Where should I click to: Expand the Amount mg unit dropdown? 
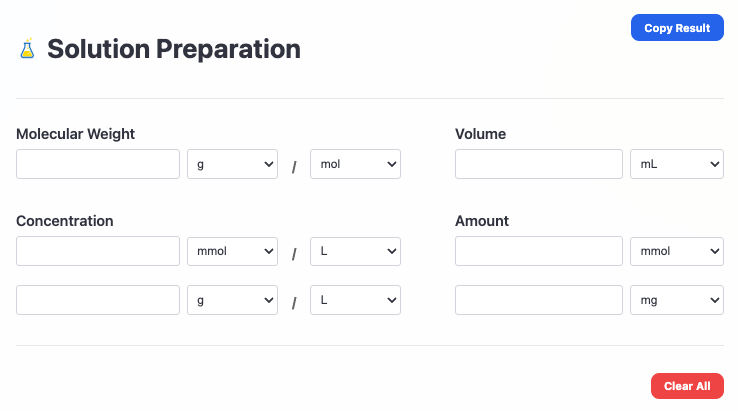pyautogui.click(x=676, y=299)
